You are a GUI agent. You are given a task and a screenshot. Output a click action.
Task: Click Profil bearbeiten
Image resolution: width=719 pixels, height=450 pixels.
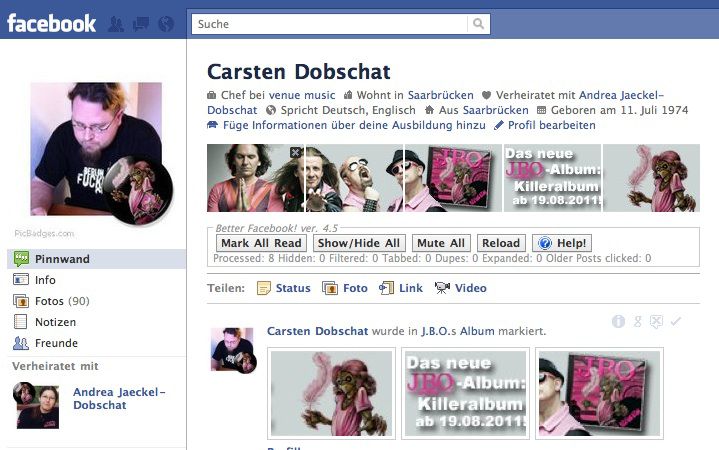click(x=552, y=125)
